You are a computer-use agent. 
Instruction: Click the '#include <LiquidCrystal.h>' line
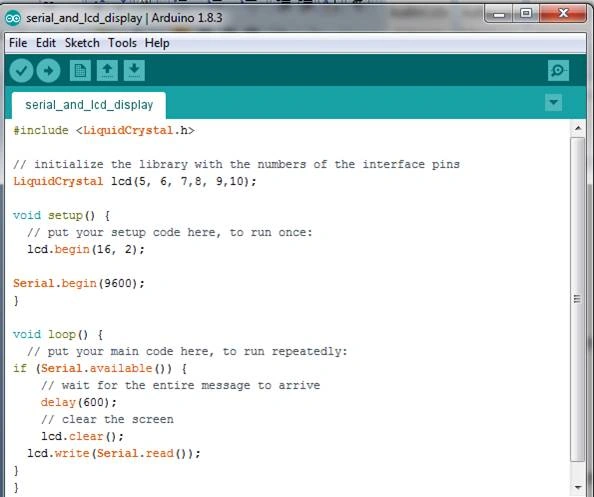(x=104, y=131)
